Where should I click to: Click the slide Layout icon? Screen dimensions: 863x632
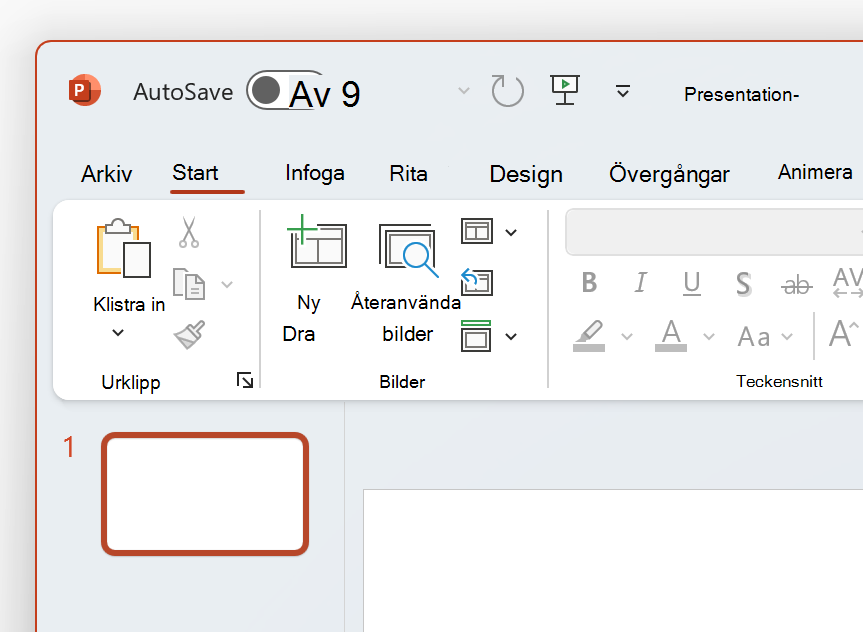tap(477, 231)
